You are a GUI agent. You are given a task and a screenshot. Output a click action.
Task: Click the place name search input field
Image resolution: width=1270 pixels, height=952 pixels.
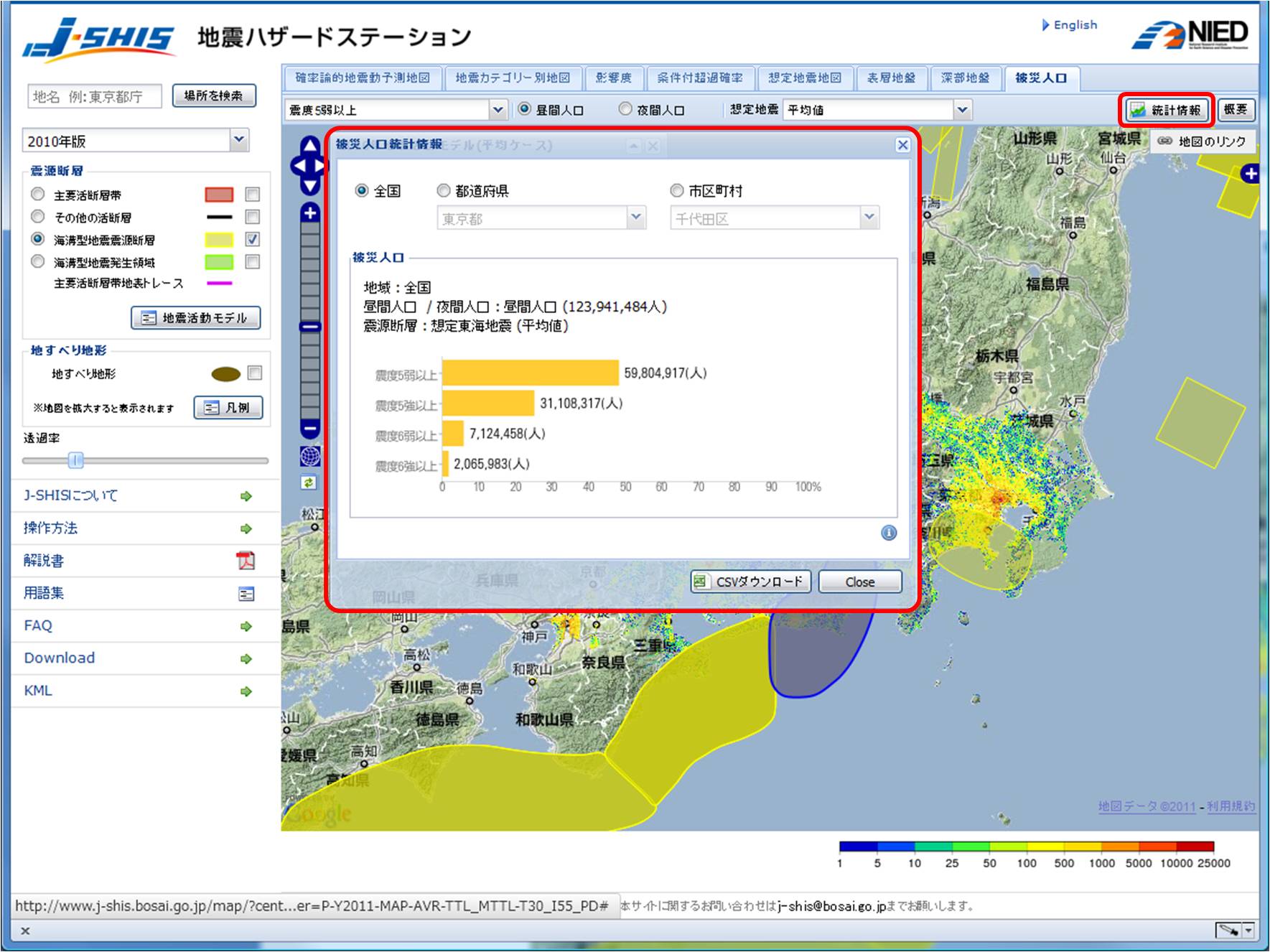[94, 95]
